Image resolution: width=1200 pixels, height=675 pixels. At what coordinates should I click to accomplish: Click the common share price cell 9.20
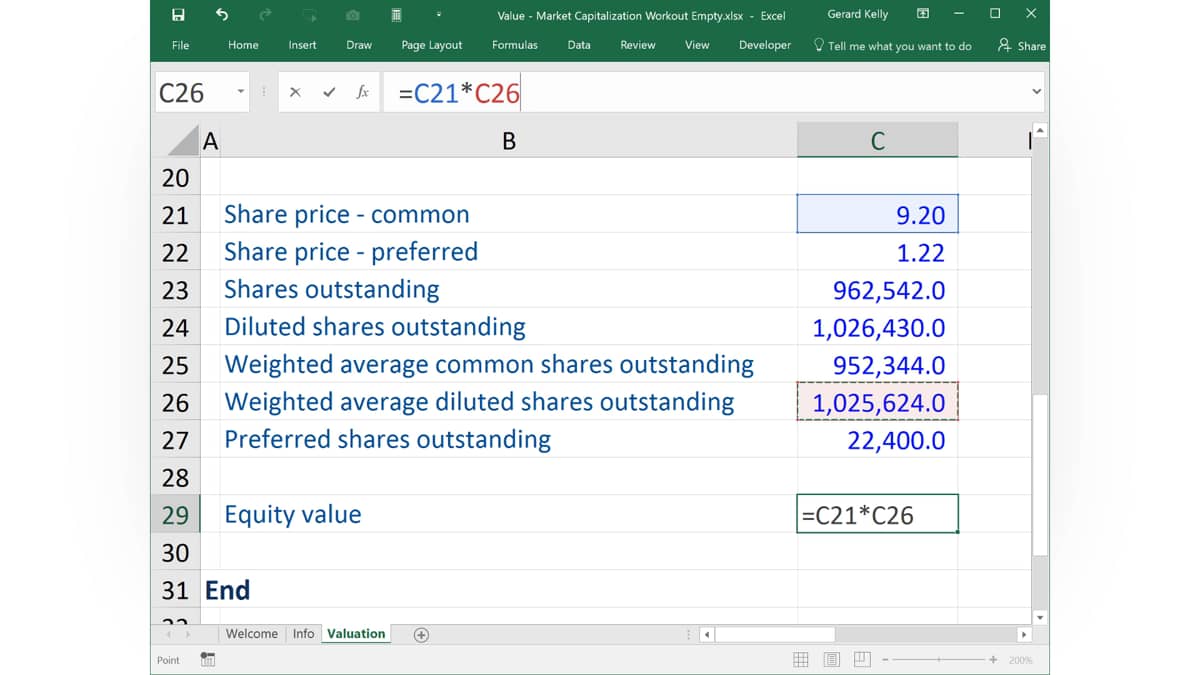pos(877,214)
